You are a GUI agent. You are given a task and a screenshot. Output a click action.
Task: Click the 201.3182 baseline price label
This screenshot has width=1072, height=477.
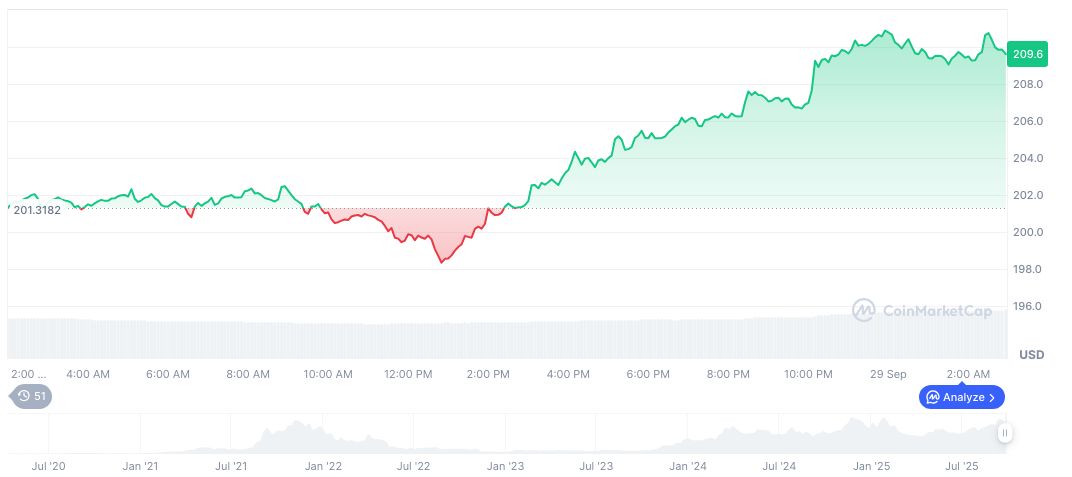(x=39, y=209)
